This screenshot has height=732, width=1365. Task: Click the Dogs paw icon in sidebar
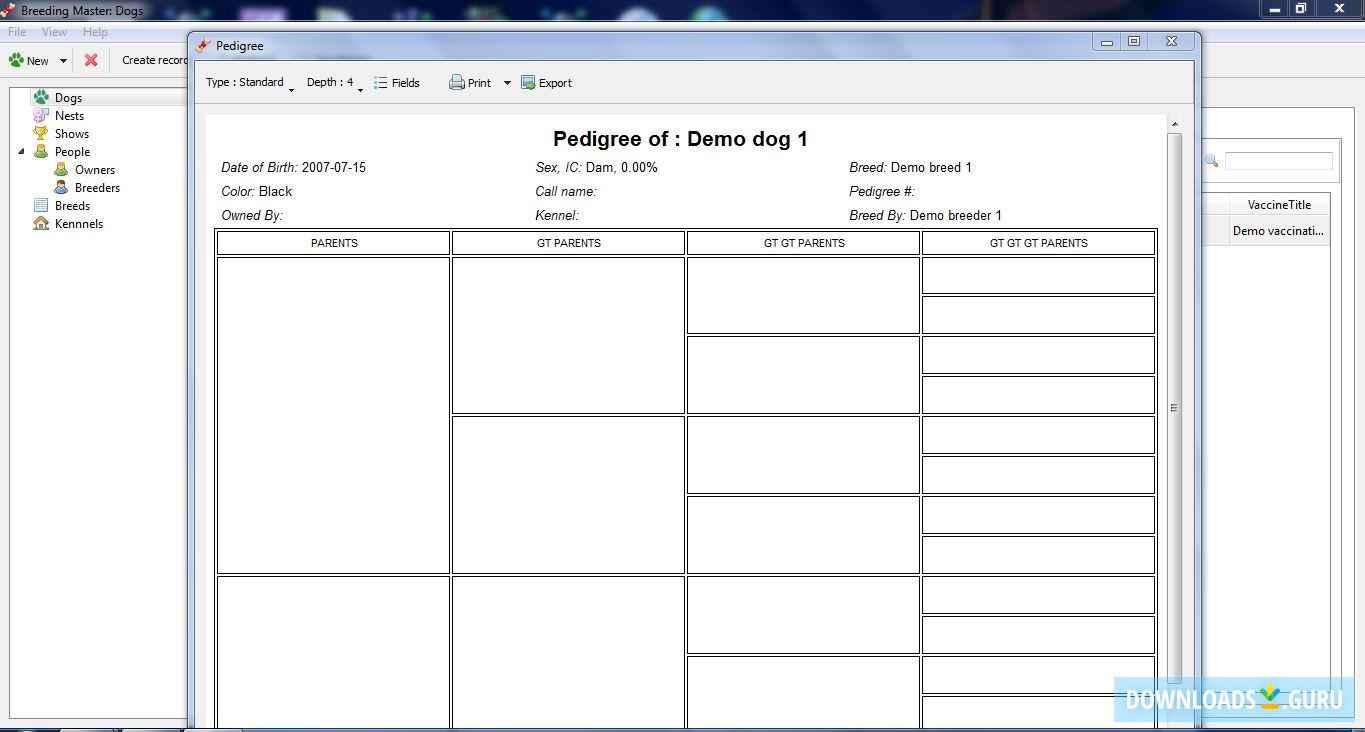pos(41,97)
